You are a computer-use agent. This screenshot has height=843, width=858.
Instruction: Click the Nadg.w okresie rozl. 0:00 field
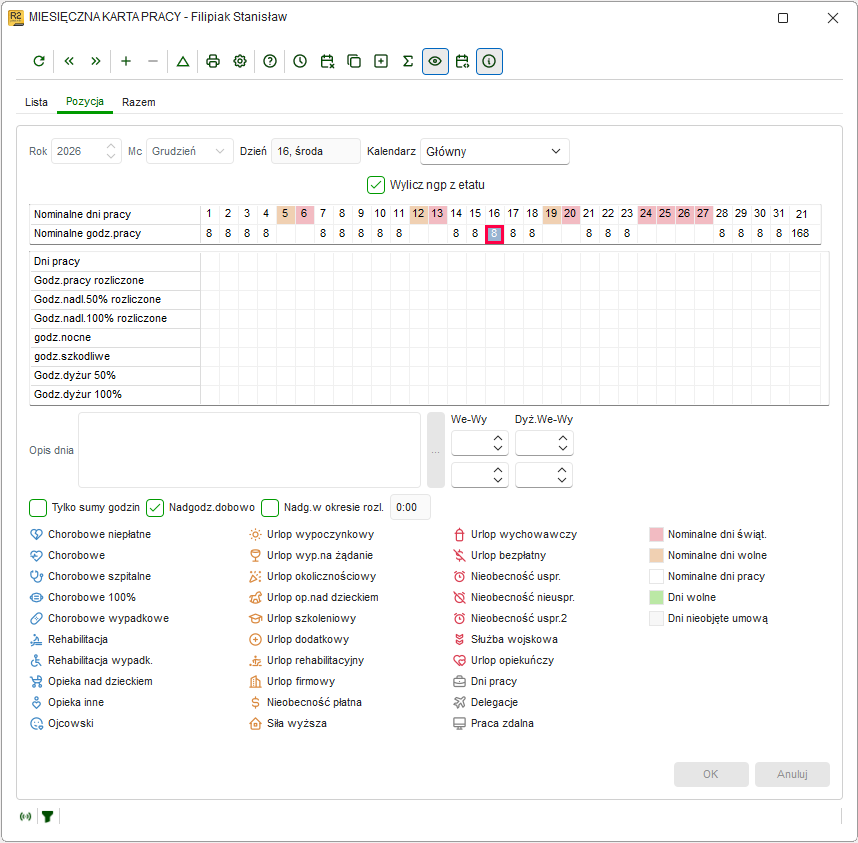[410, 508]
